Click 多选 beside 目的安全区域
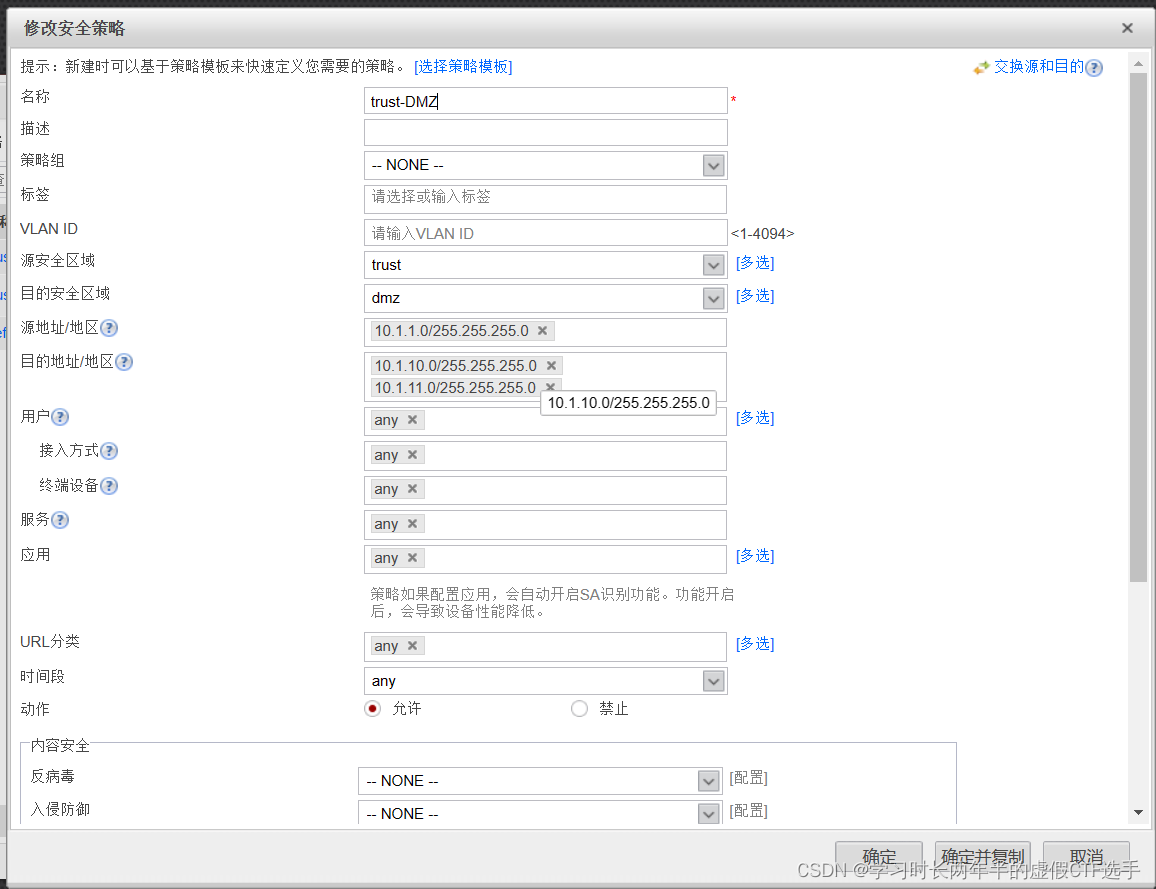Screen dimensions: 1156x889 755,296
